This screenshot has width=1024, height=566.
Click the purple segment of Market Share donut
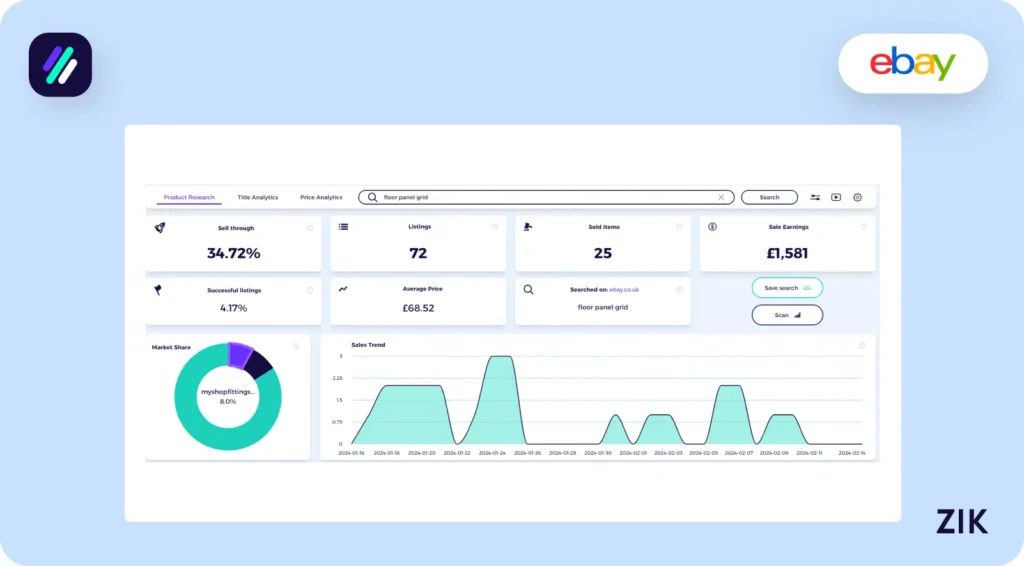coord(239,353)
